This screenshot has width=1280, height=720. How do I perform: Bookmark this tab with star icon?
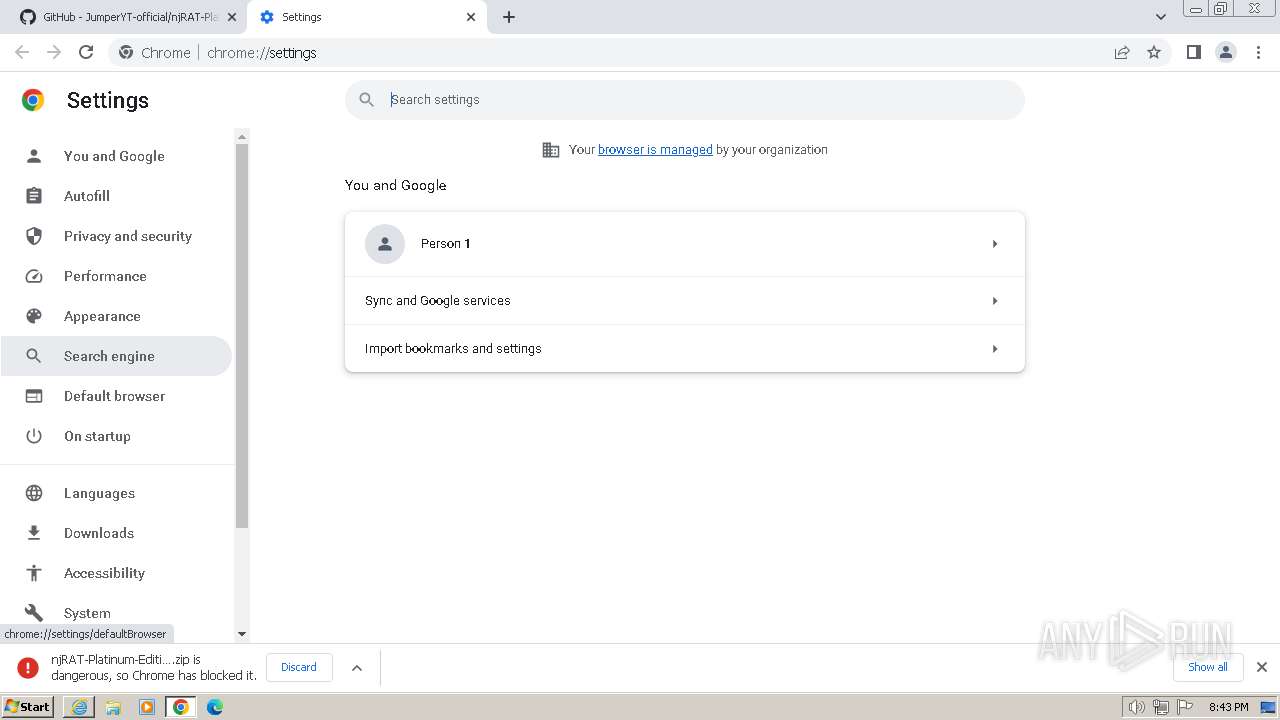[1154, 52]
